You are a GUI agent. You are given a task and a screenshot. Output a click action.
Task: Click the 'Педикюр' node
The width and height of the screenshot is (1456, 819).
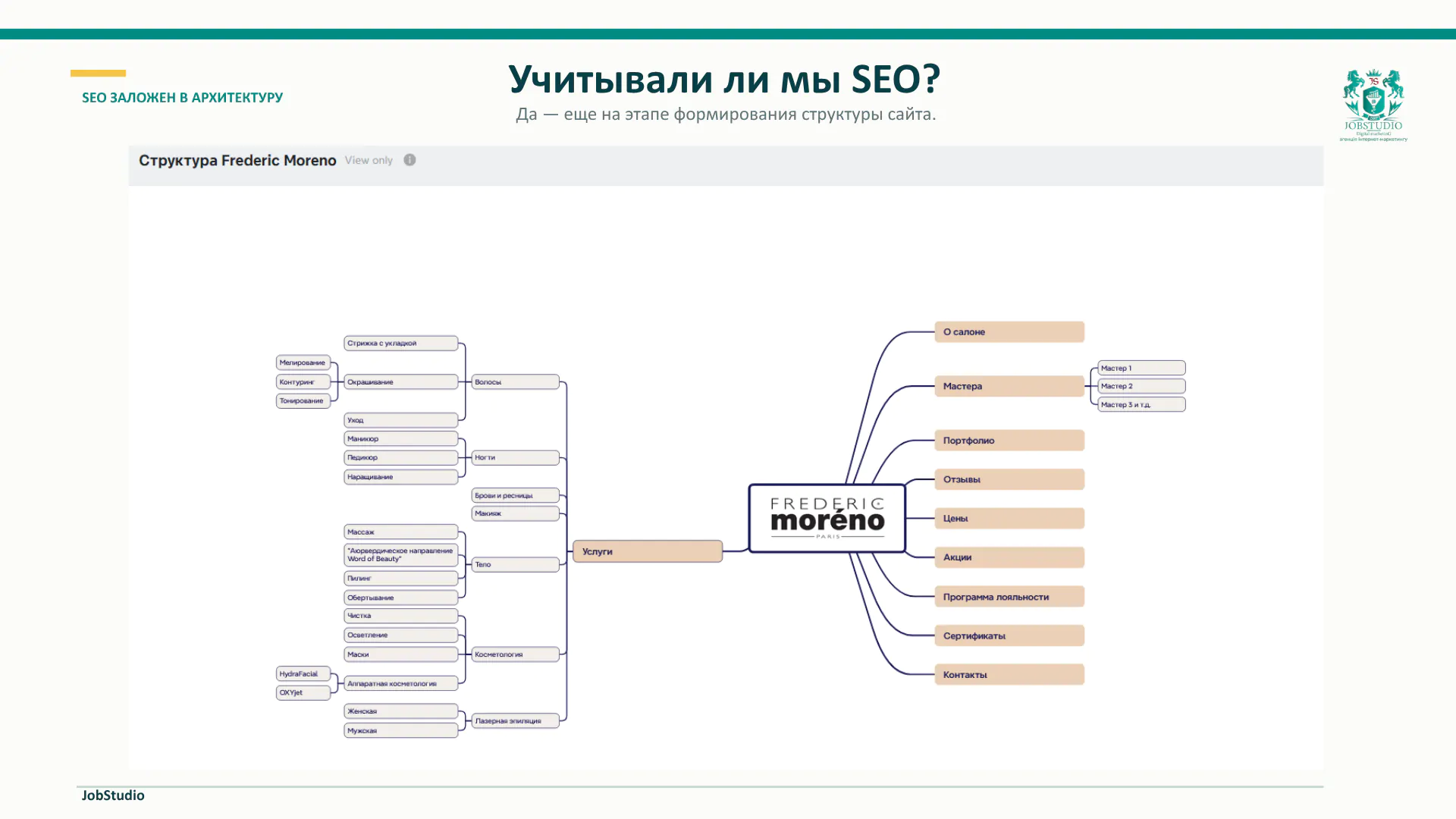point(401,458)
